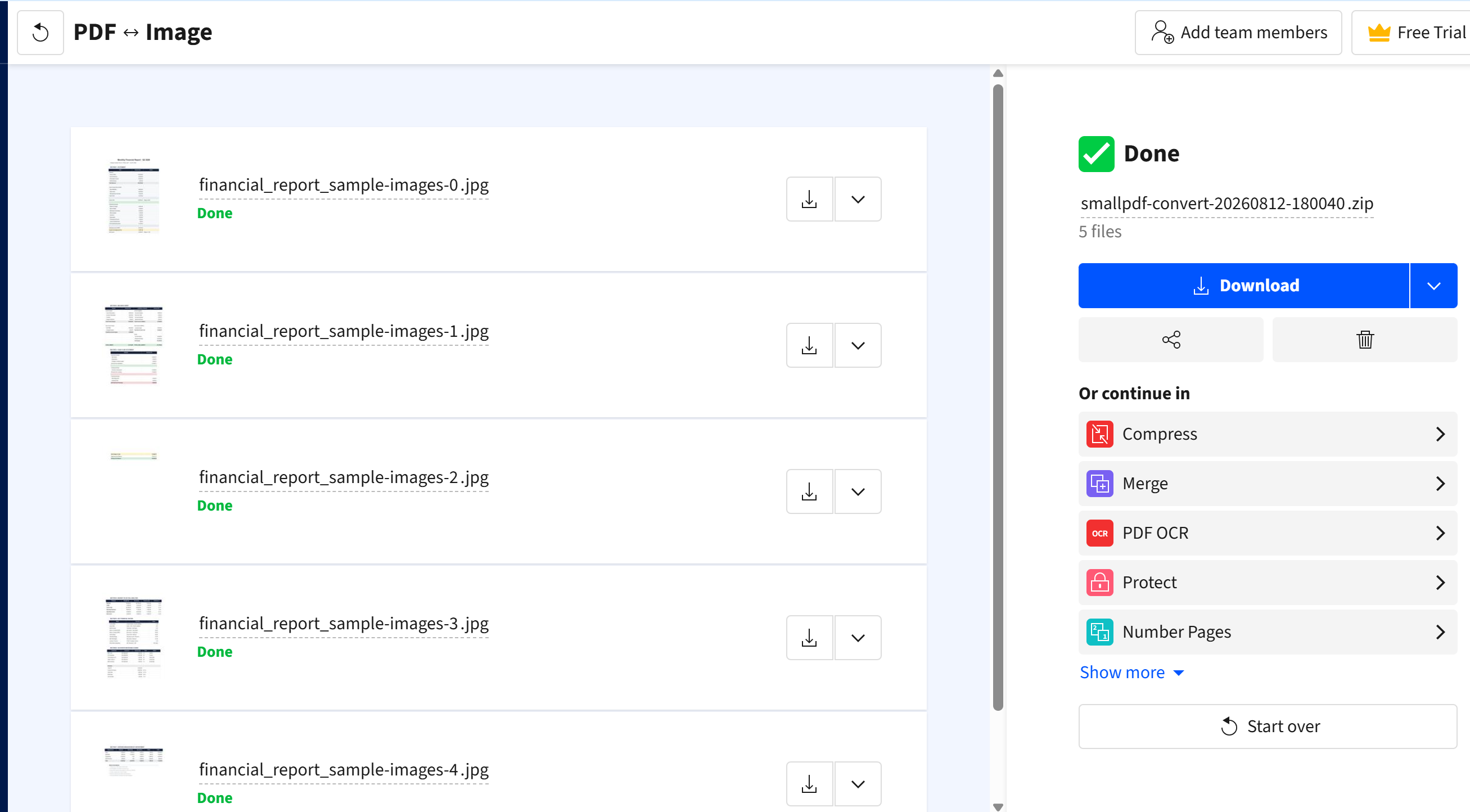
Task: Click the green Done checkmark icon
Action: (1095, 154)
